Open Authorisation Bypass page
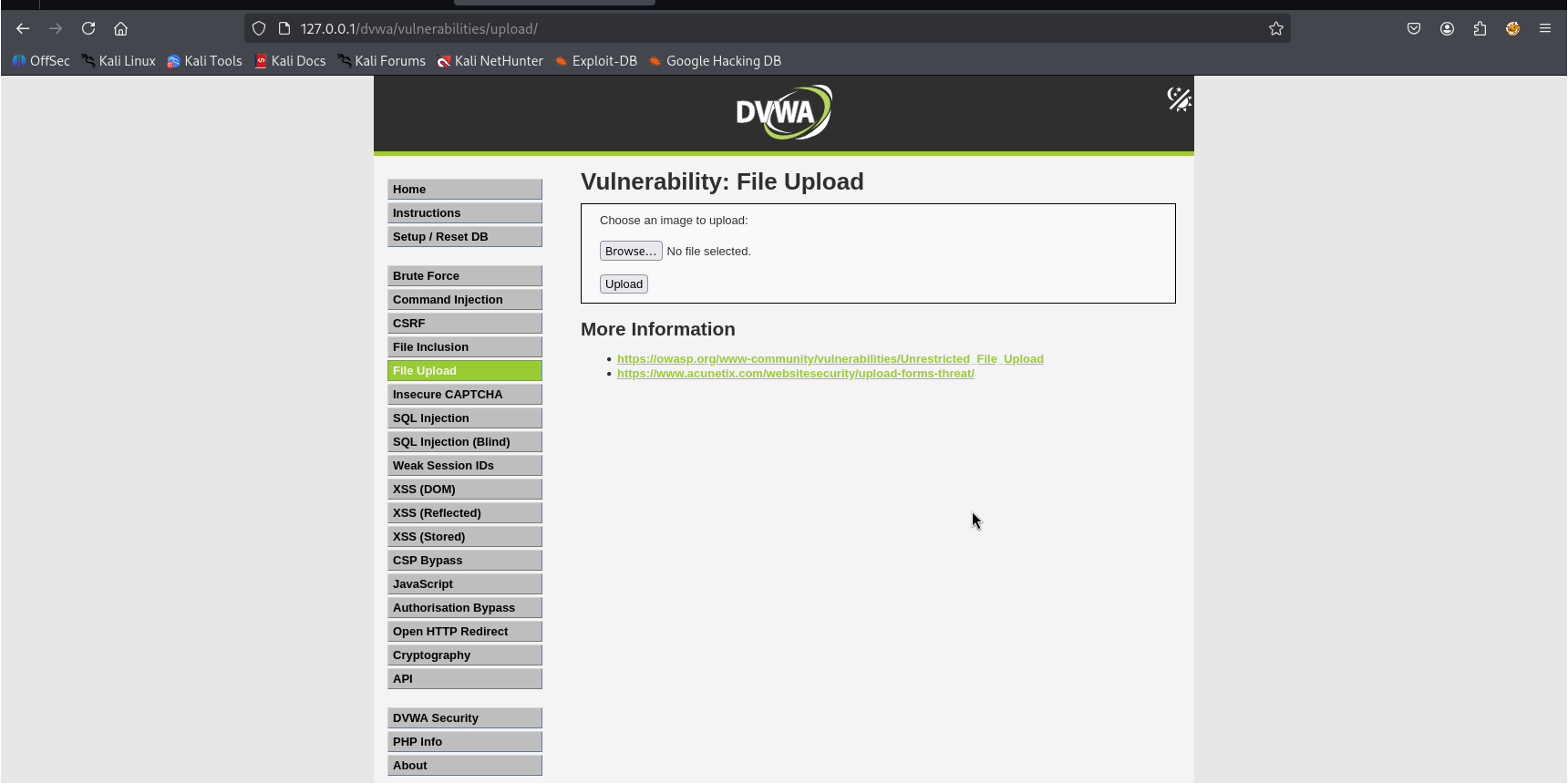The image size is (1568, 784). (465, 607)
